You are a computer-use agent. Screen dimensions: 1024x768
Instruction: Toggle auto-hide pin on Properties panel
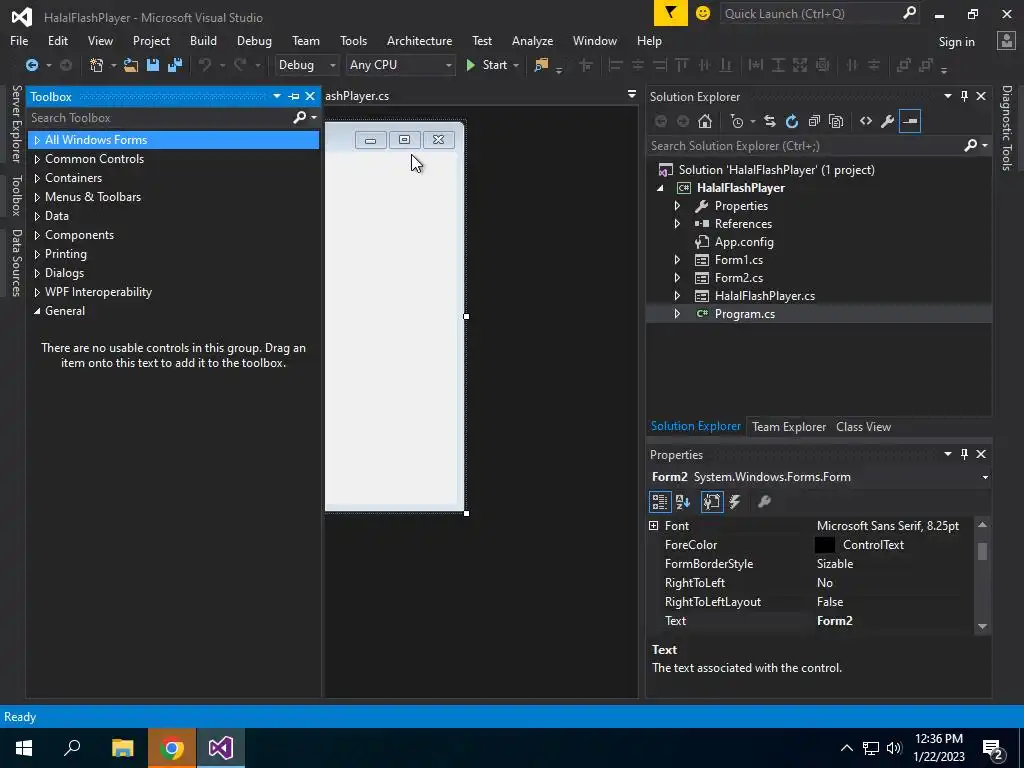(965, 455)
